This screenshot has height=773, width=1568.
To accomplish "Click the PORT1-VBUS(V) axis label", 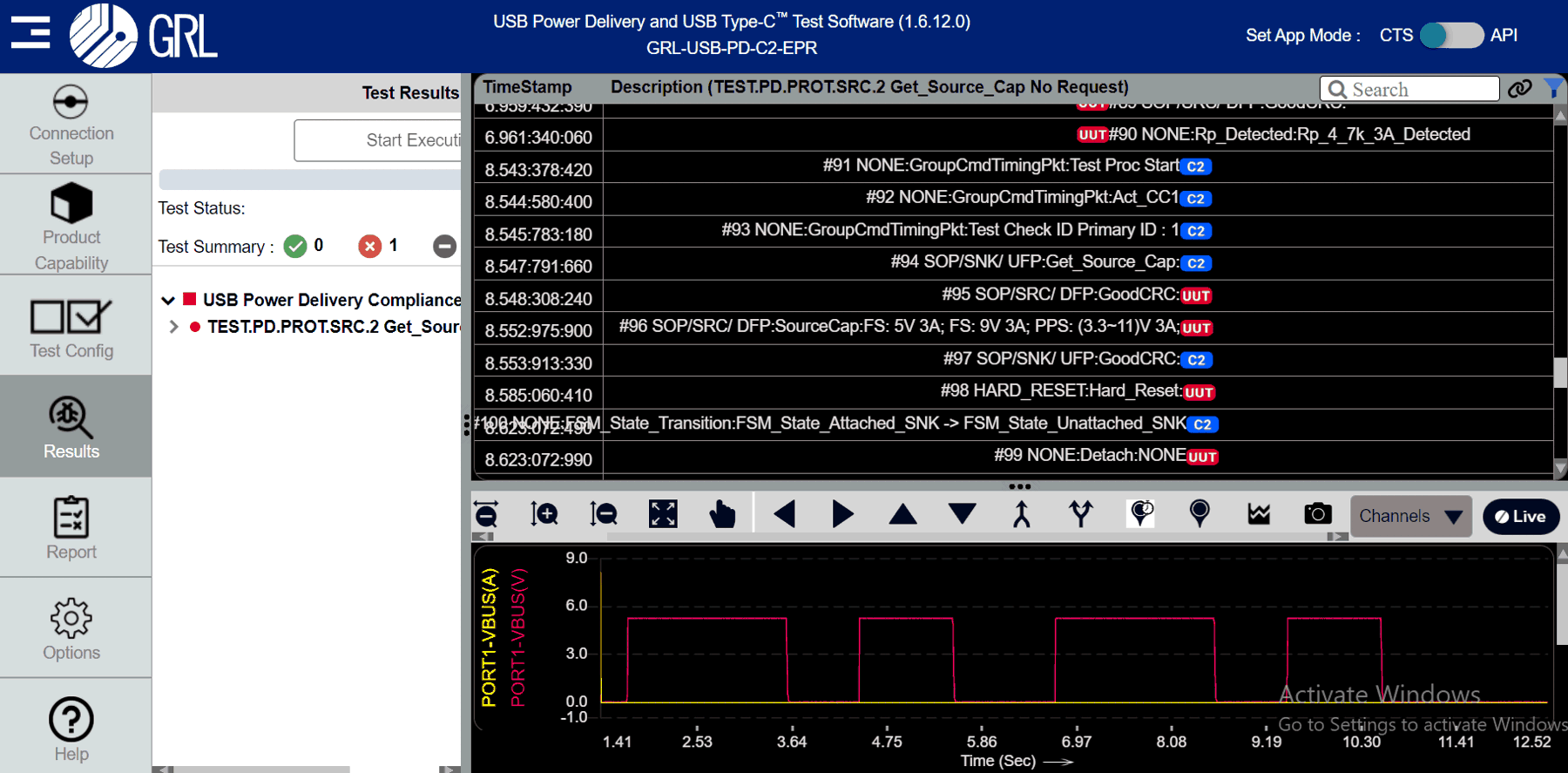I will [x=517, y=637].
